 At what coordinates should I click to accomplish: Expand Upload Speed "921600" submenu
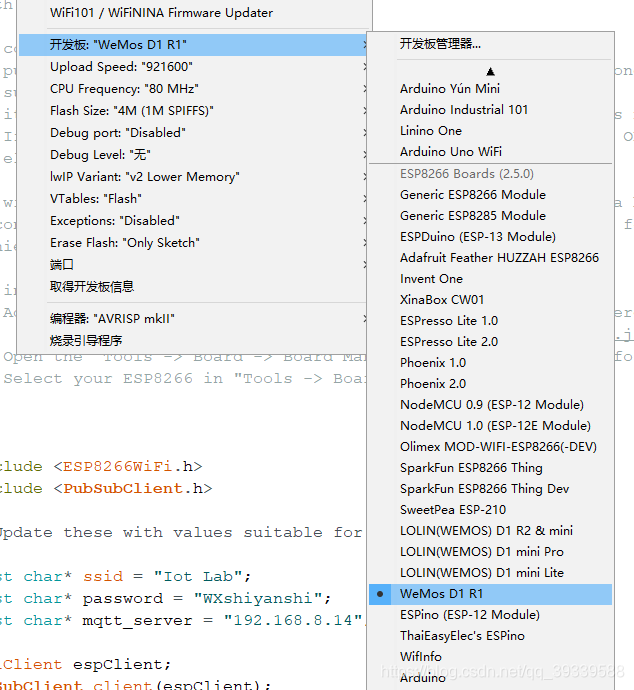pyautogui.click(x=193, y=67)
